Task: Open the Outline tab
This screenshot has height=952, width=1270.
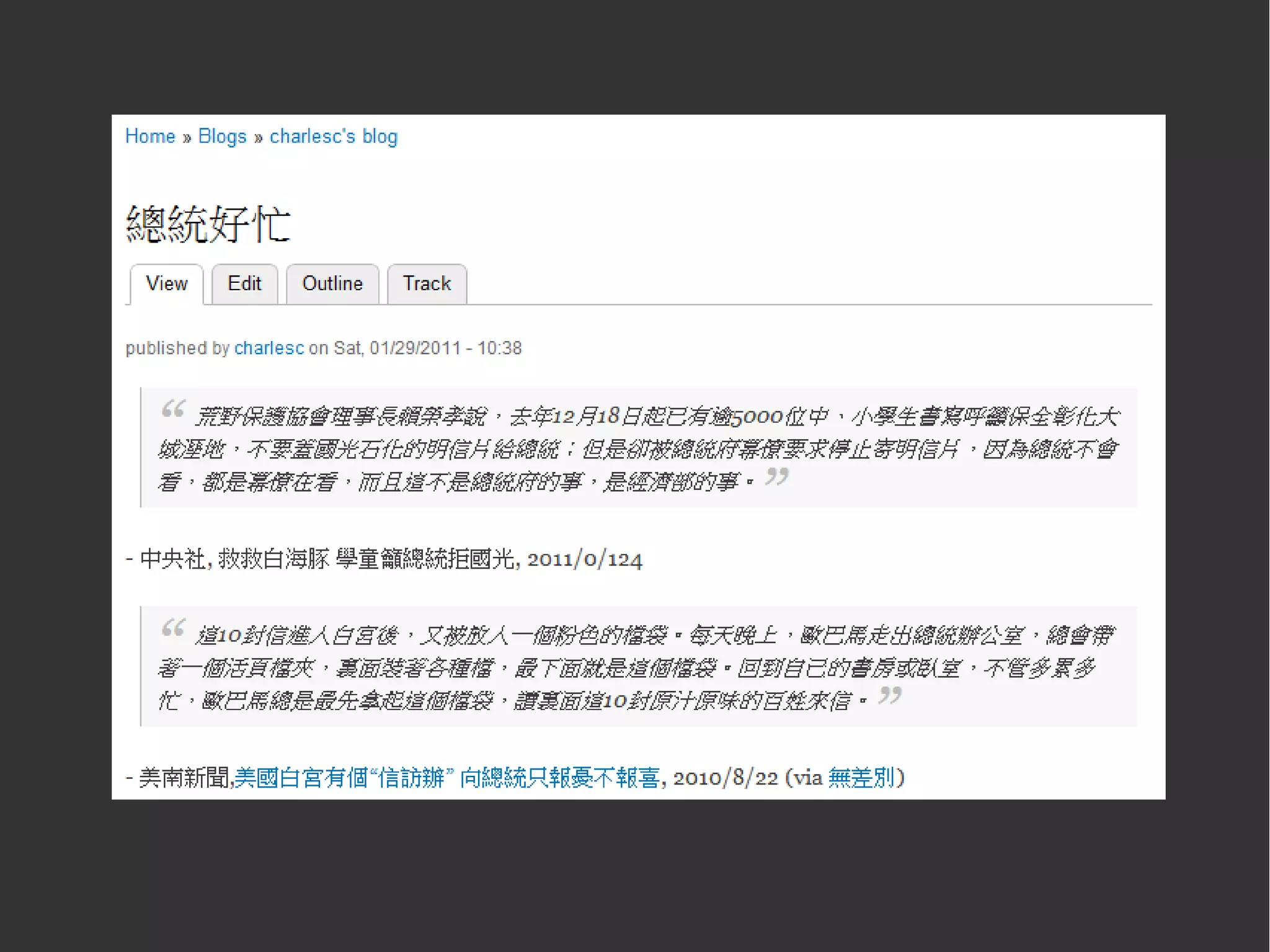Action: coord(332,284)
